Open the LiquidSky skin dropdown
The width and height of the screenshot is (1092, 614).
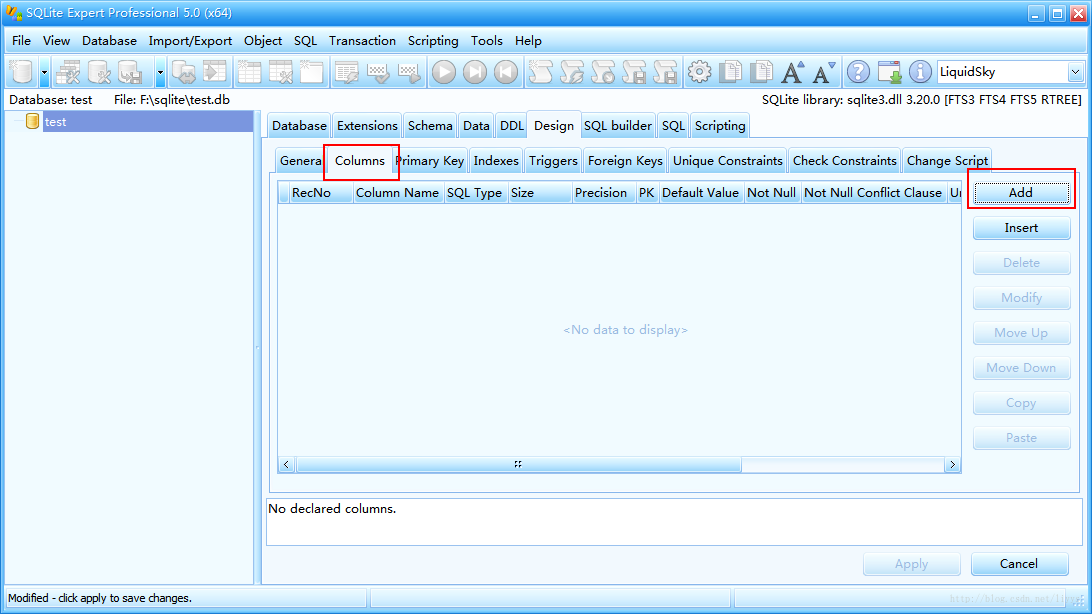coord(1075,72)
